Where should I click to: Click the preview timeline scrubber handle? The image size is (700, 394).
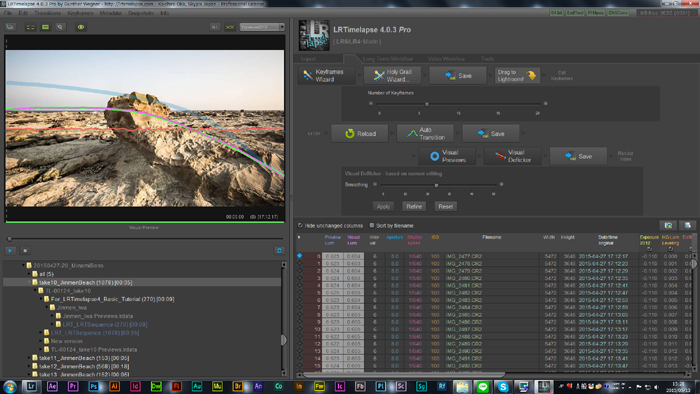[x=9, y=239]
